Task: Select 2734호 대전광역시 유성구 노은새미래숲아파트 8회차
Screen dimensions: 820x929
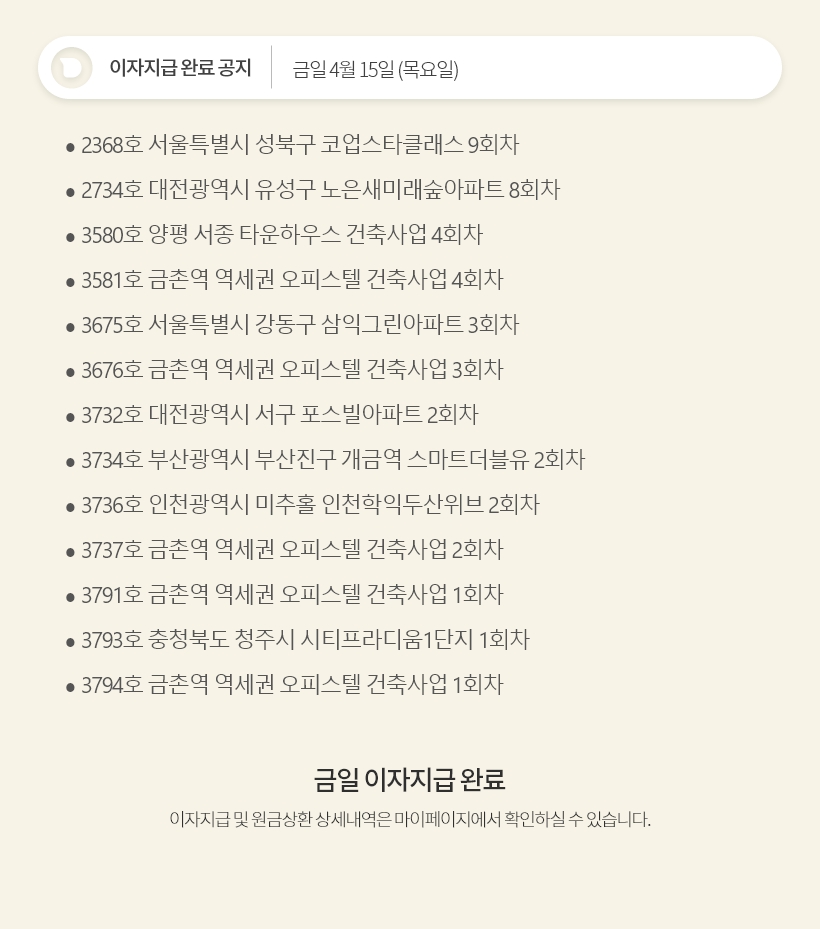Action: click(x=320, y=190)
